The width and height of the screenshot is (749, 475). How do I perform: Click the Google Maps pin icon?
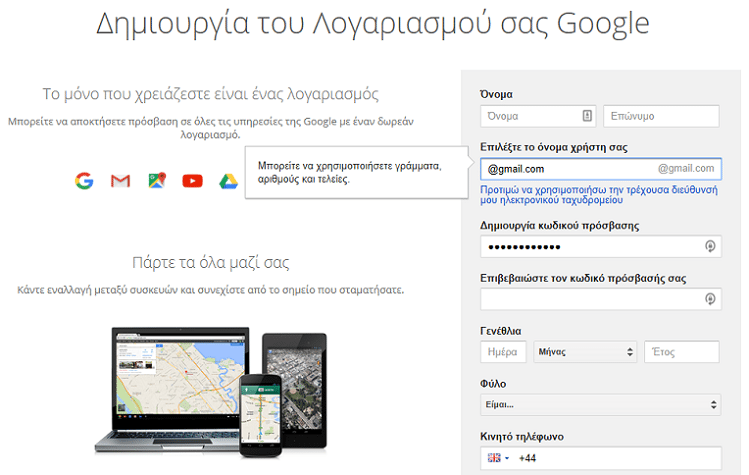click(x=157, y=180)
